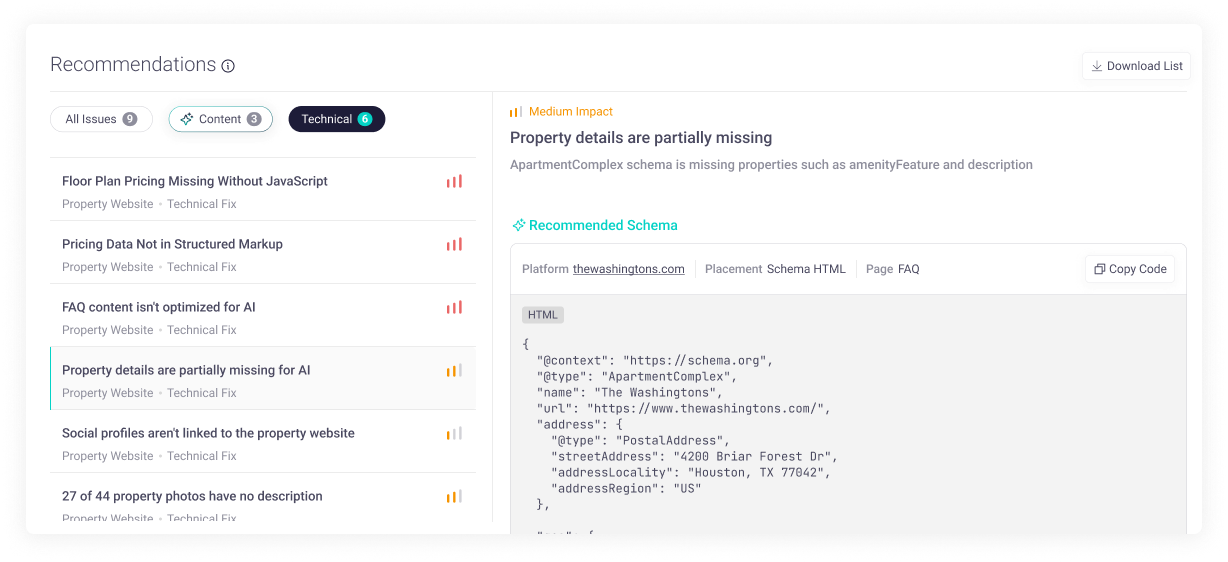
Task: Click the Medium Impact label
Action: [571, 112]
